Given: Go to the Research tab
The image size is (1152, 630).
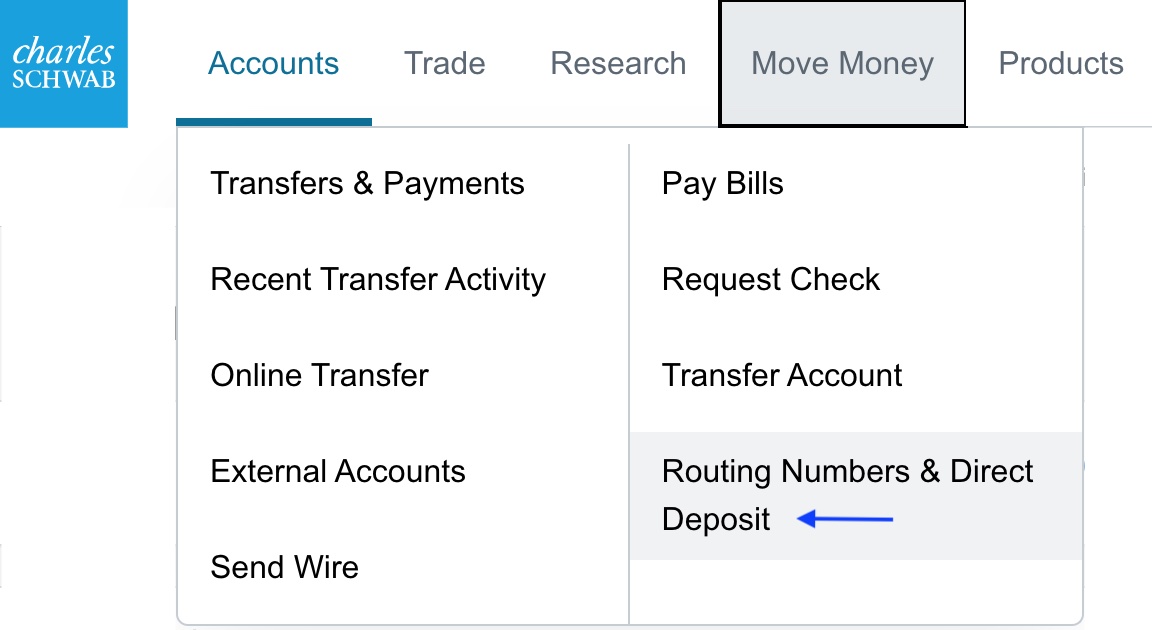Looking at the screenshot, I should (618, 64).
